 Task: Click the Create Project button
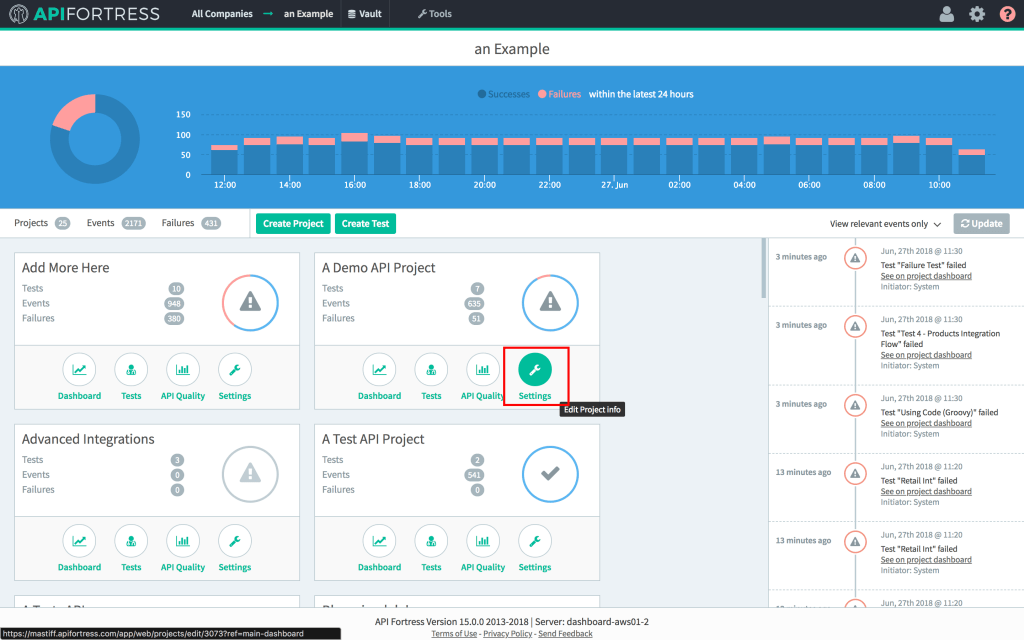293,224
